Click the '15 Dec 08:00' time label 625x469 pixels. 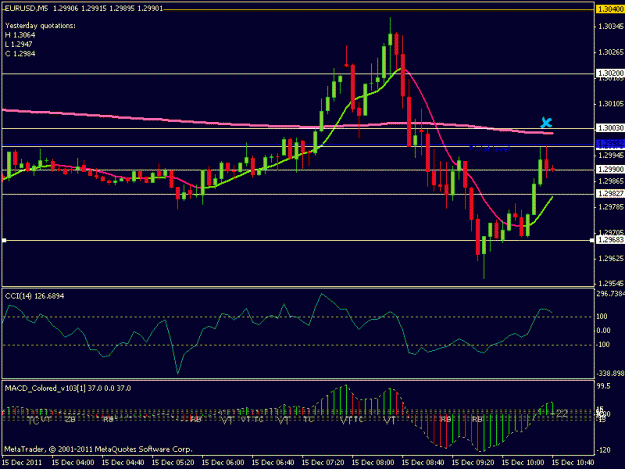373,463
